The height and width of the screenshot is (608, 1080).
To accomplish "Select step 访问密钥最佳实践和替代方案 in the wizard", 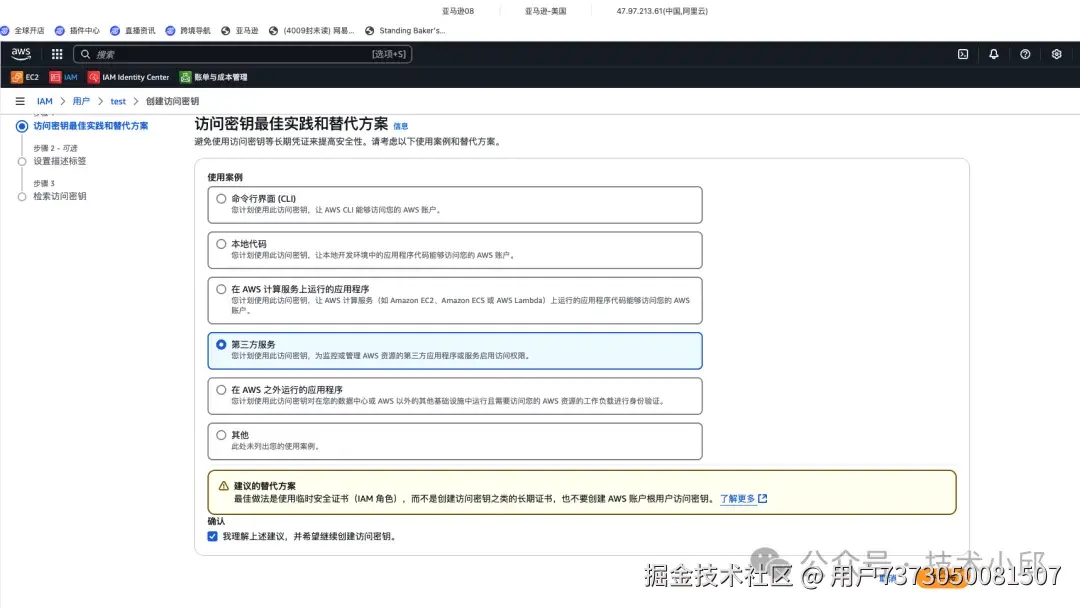I will (x=90, y=126).
